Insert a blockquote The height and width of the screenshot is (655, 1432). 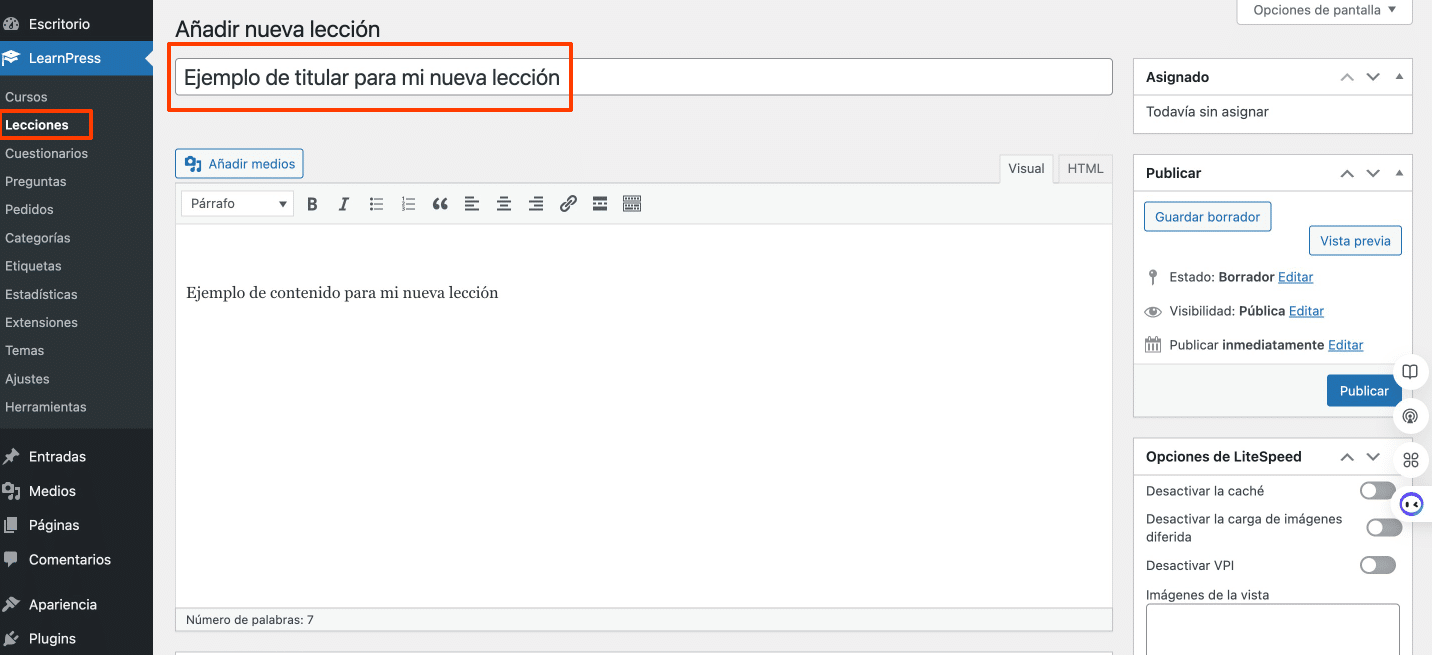[440, 204]
